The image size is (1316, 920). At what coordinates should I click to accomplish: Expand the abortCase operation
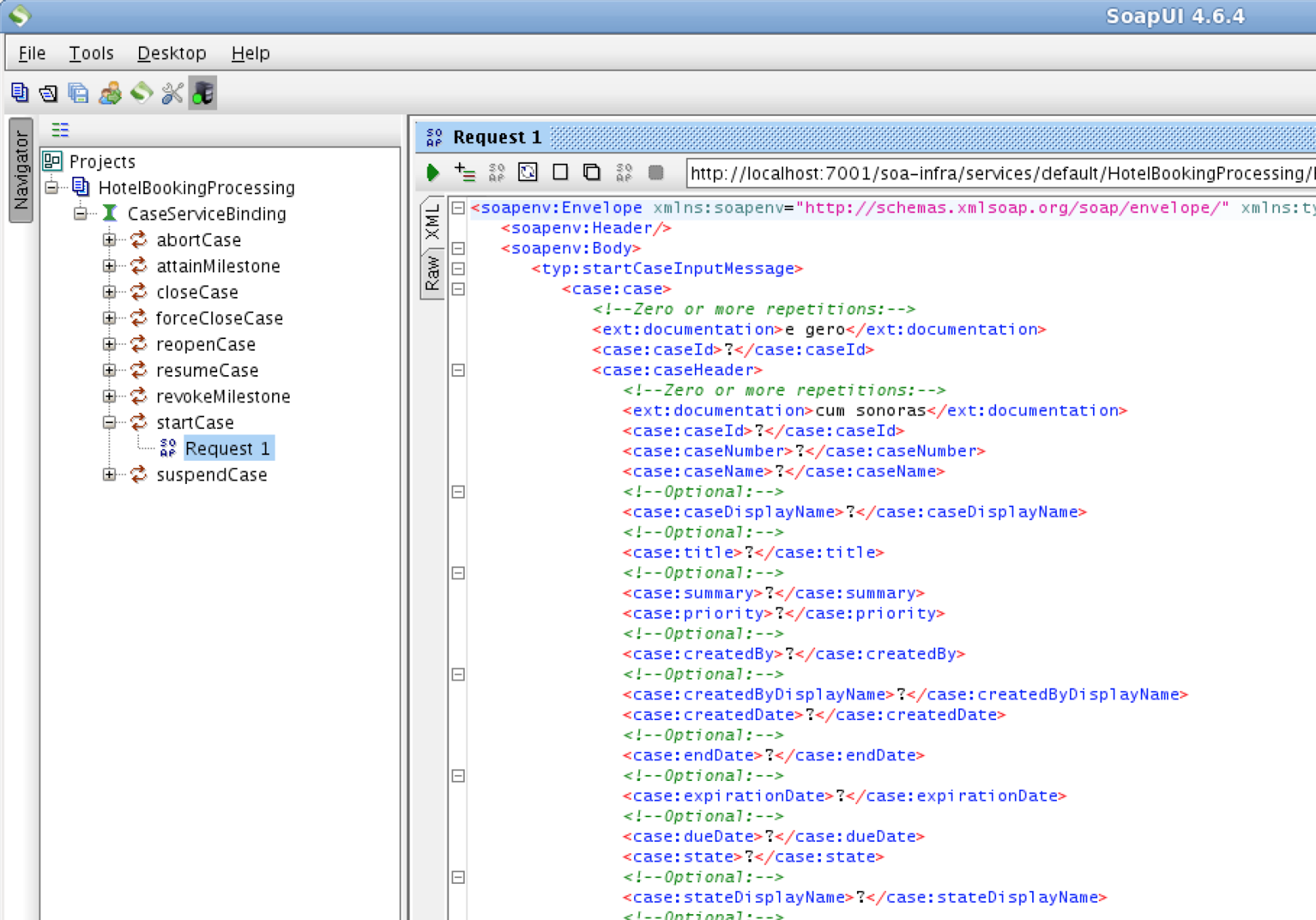click(x=109, y=240)
